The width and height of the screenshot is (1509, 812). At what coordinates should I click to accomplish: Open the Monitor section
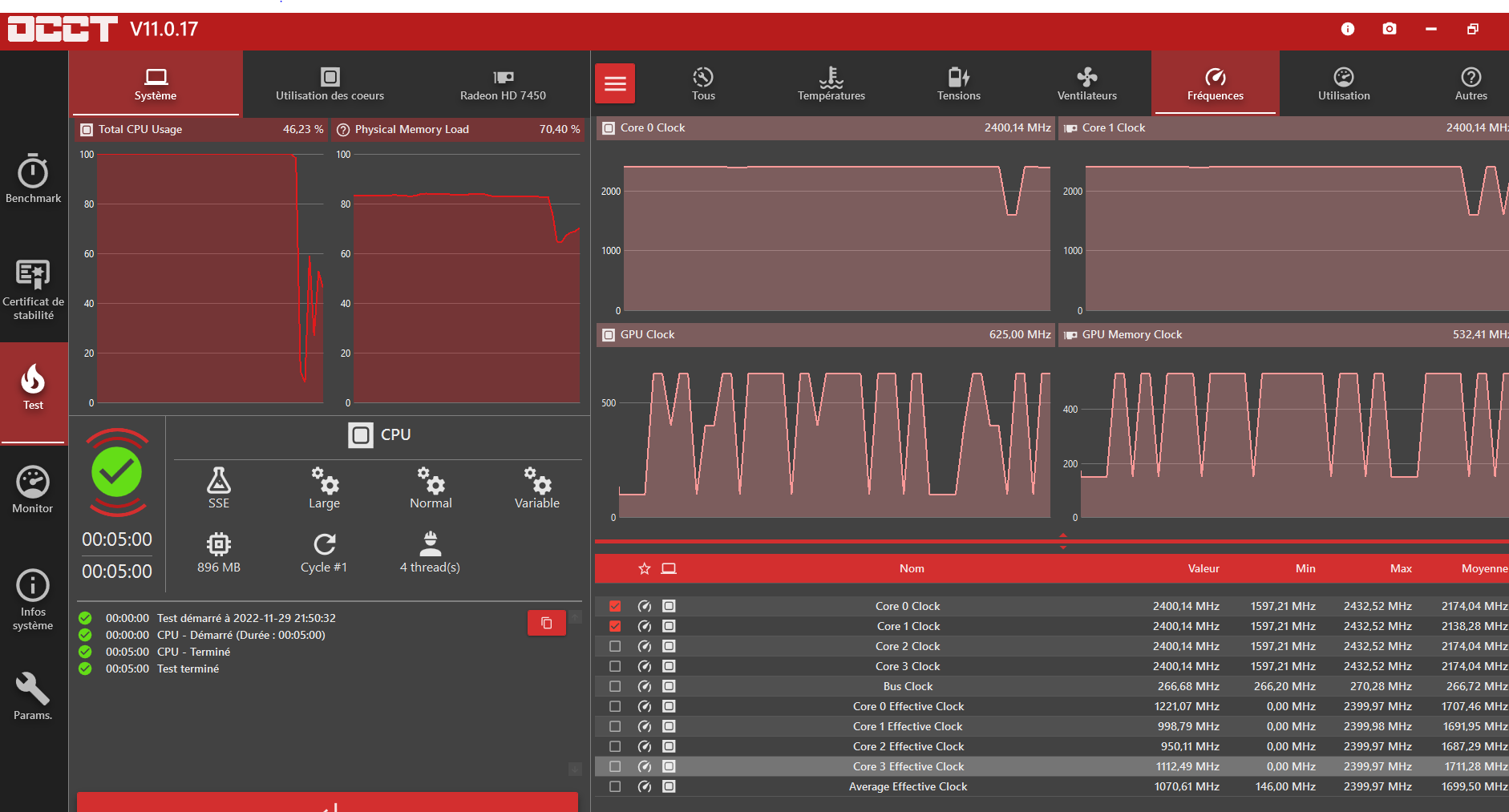coord(33,489)
